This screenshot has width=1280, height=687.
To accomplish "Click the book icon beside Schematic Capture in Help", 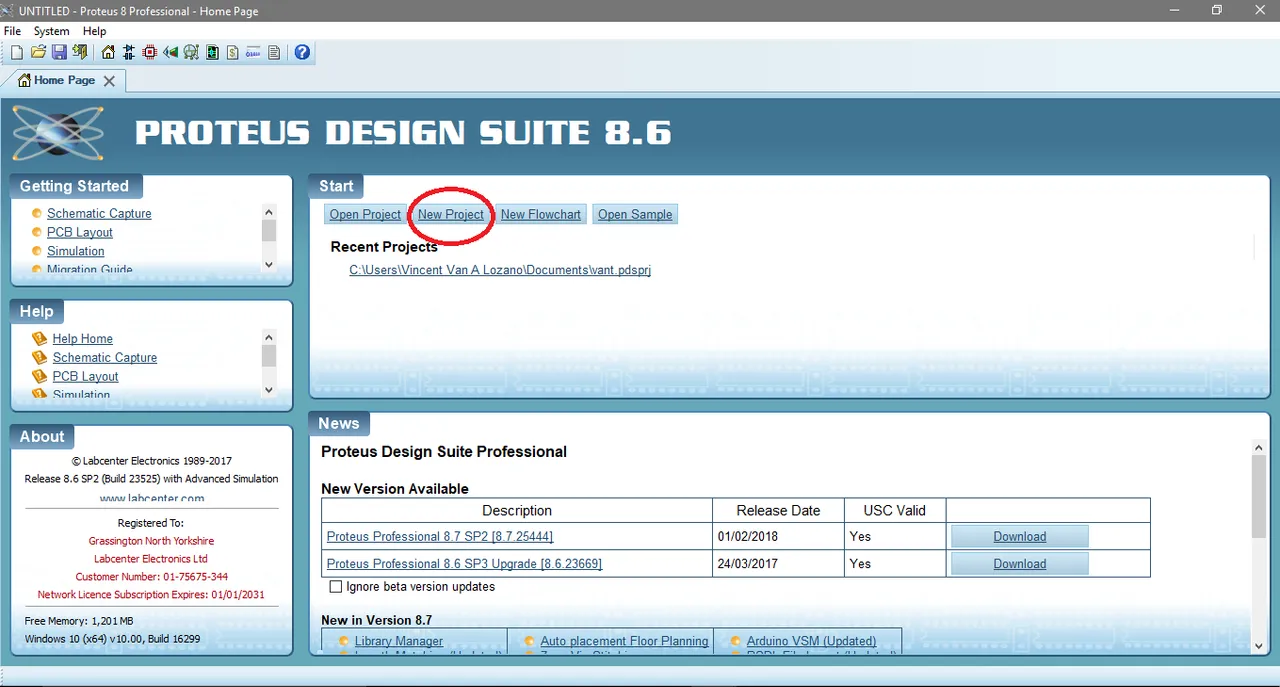I will [40, 357].
